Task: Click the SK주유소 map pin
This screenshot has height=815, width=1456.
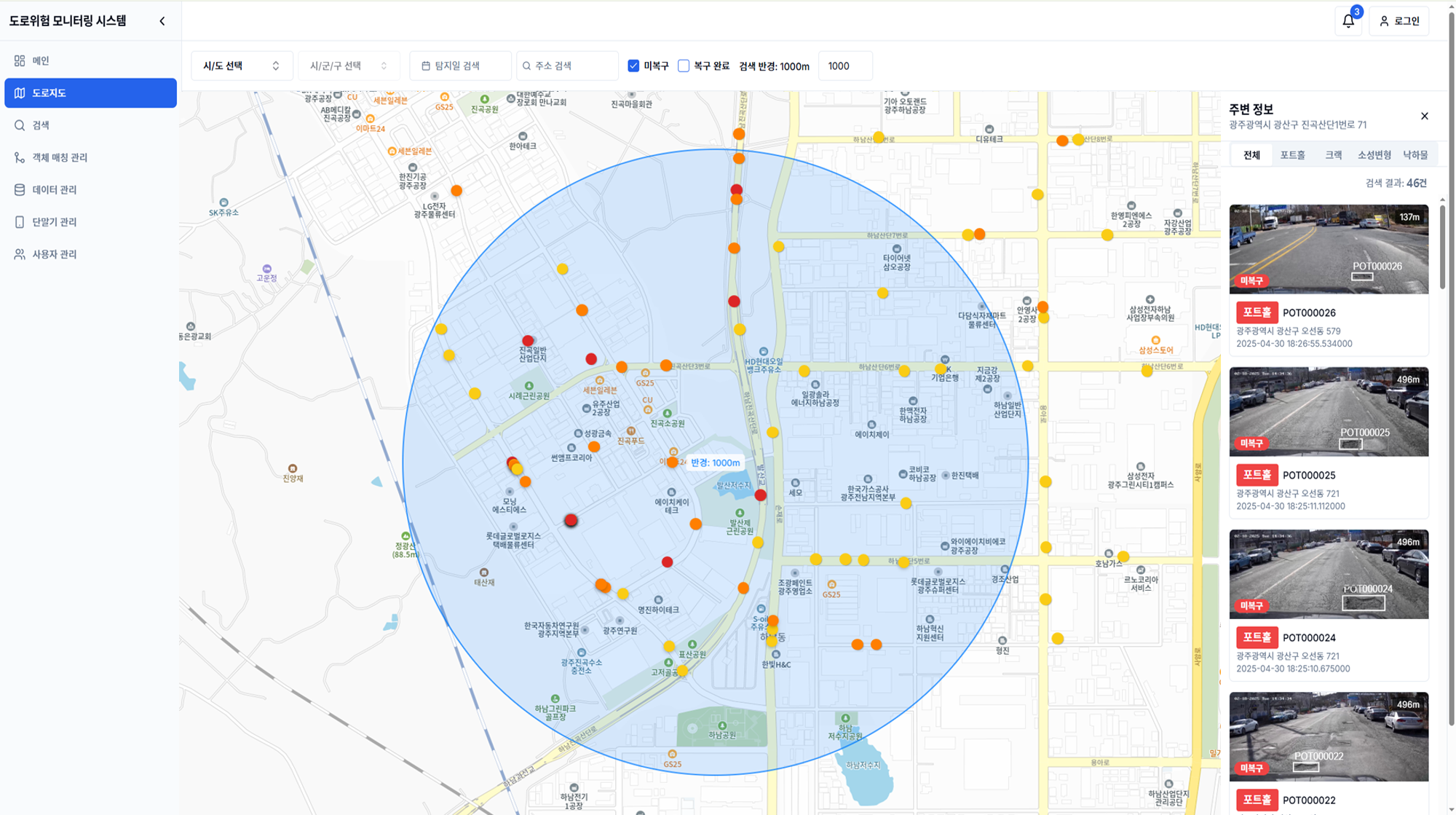Action: pyautogui.click(x=223, y=202)
